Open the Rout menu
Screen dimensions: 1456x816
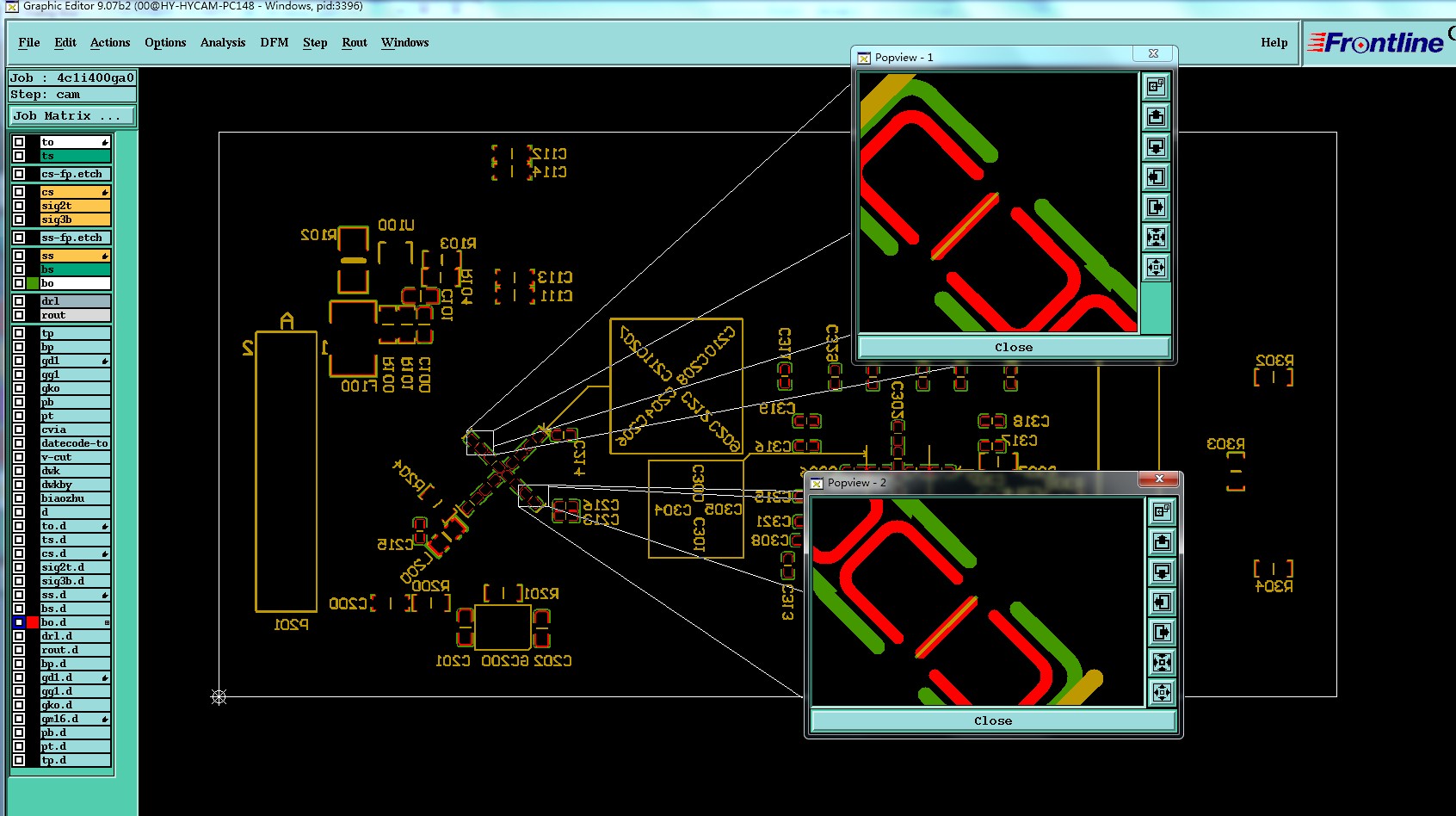point(355,42)
